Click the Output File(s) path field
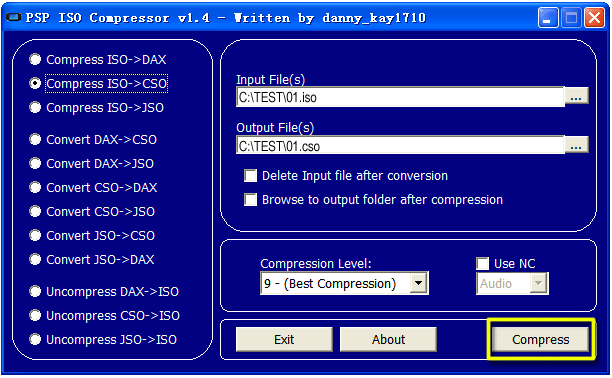 [400, 145]
